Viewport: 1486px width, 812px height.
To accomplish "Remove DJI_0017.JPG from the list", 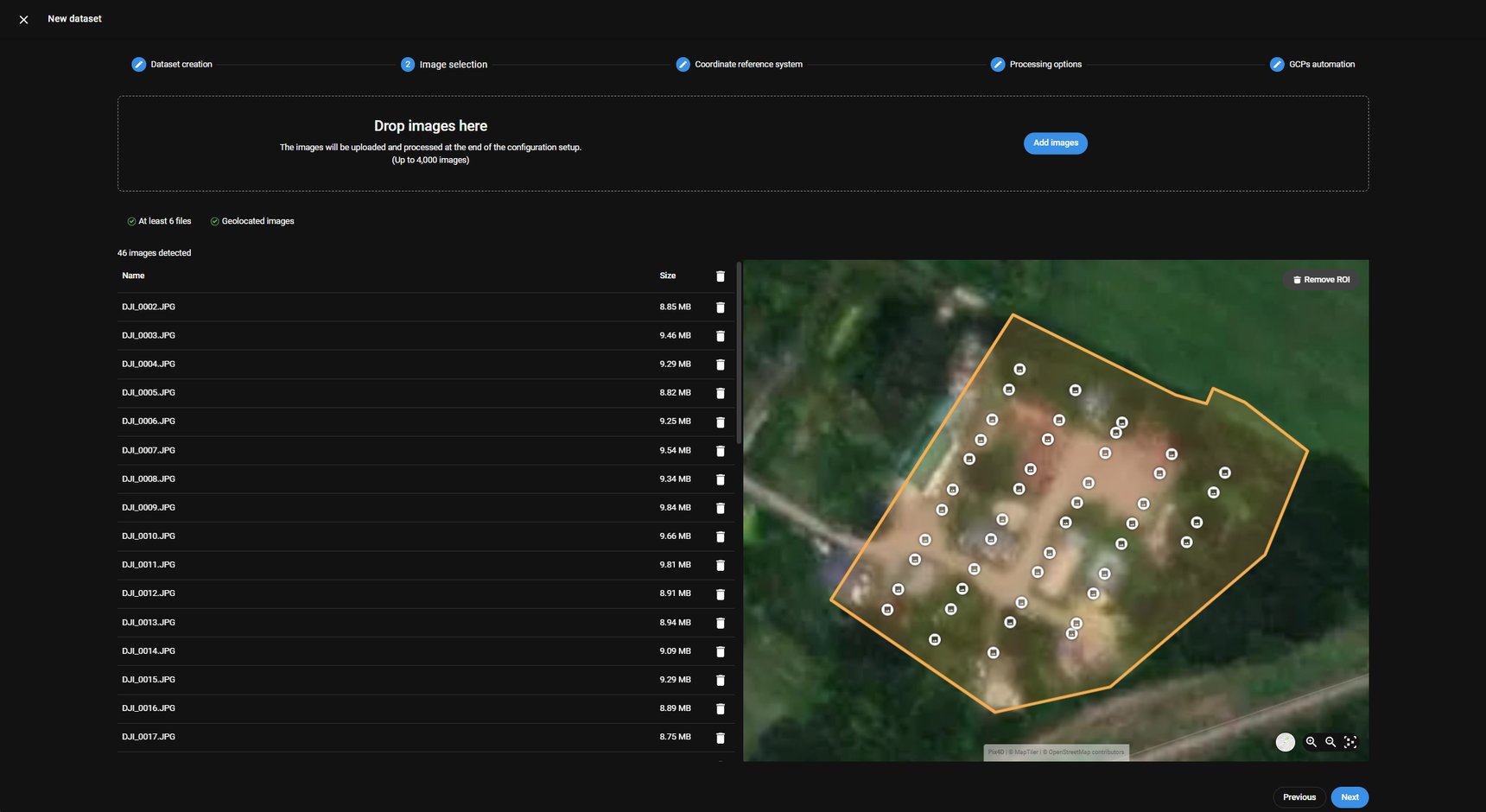I will 721,738.
